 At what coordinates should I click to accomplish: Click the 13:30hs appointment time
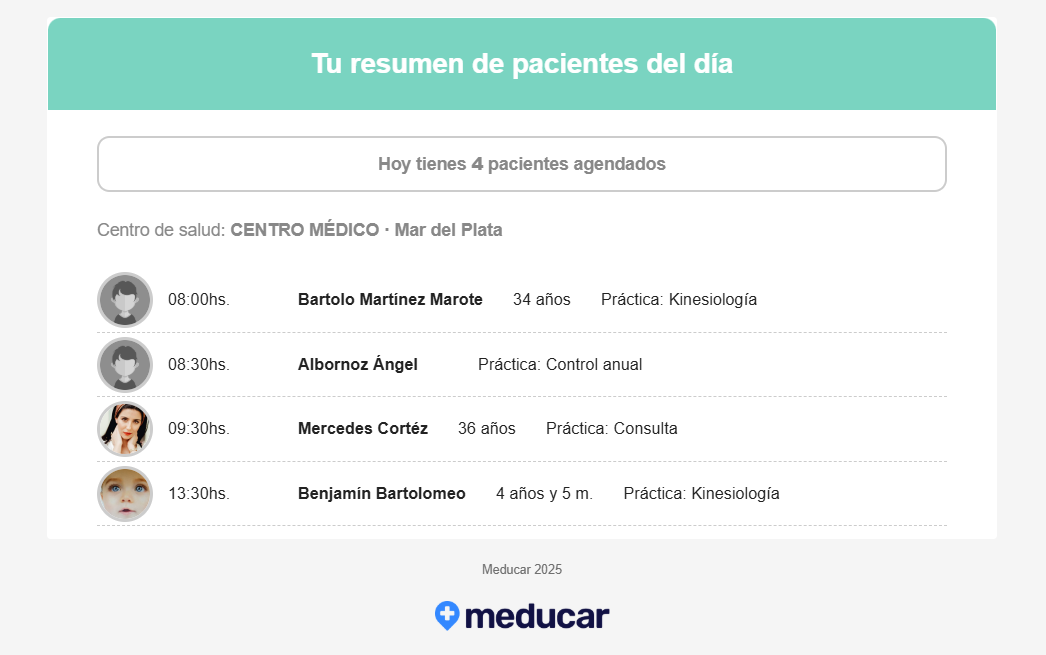199,494
